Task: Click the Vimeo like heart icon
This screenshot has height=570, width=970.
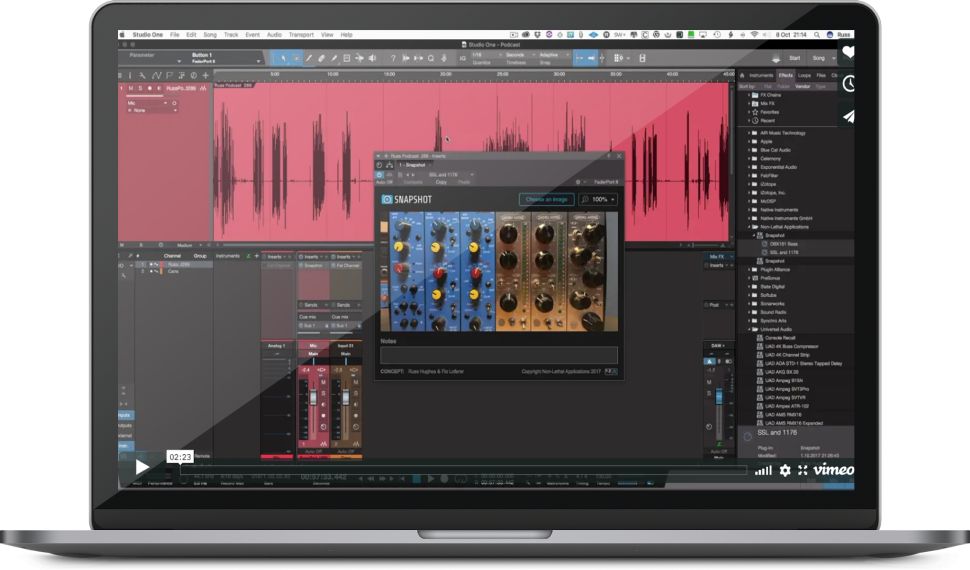Action: pyautogui.click(x=848, y=53)
